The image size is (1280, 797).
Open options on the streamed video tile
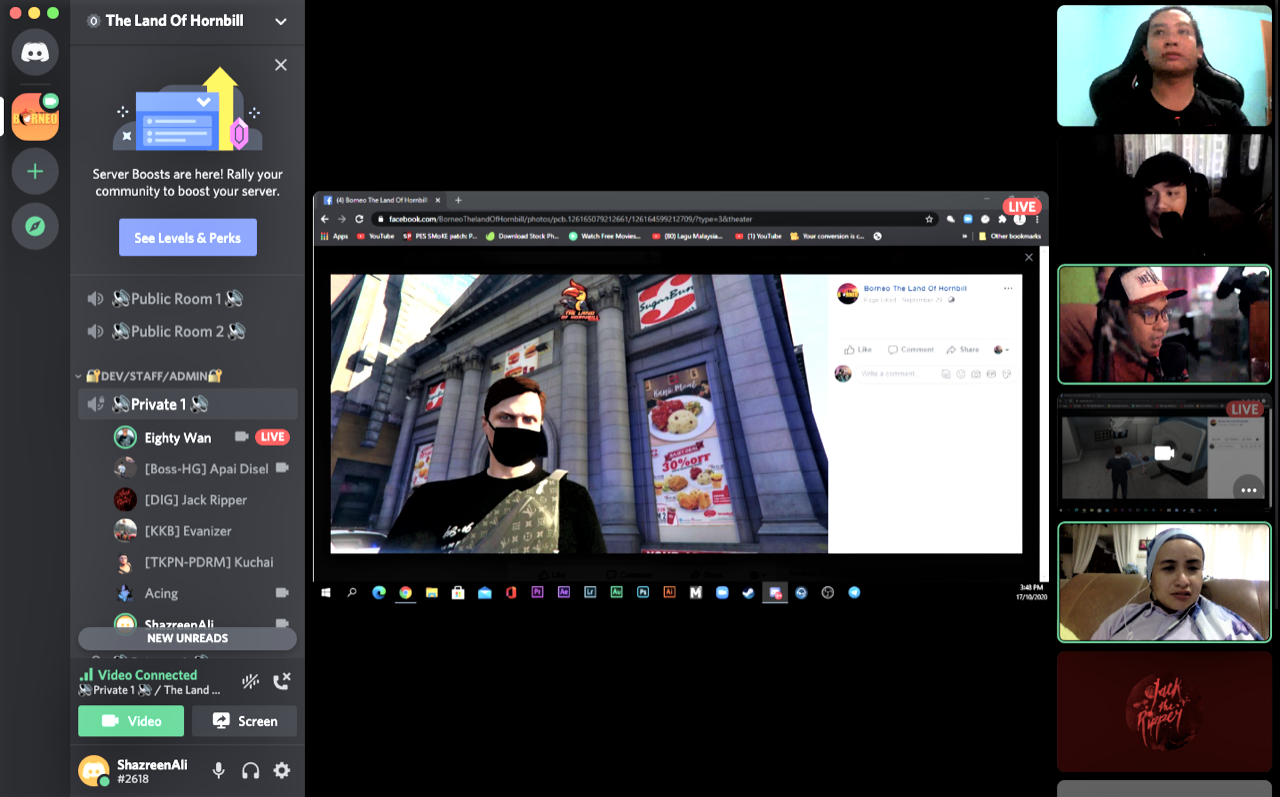point(1247,489)
